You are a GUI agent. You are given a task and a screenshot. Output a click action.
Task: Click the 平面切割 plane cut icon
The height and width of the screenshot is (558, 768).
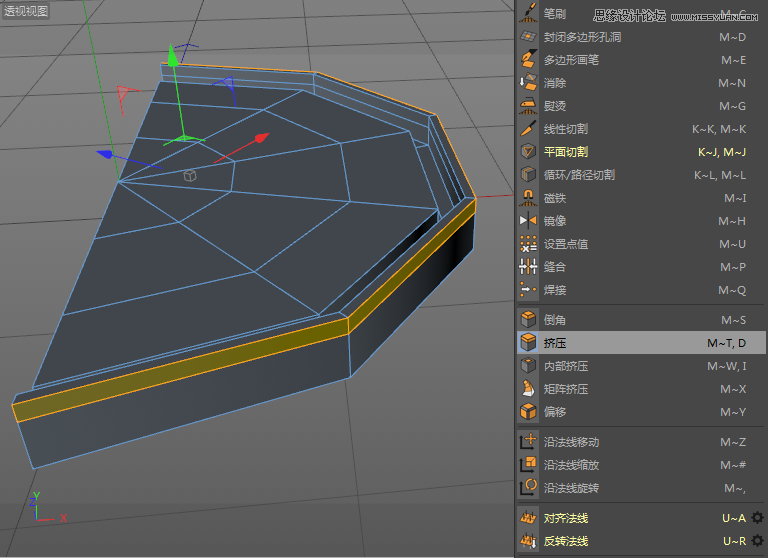click(528, 152)
